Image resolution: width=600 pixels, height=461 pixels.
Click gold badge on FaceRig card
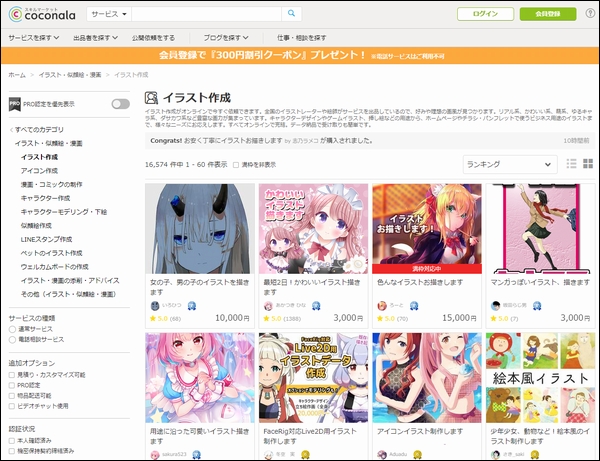coord(305,454)
